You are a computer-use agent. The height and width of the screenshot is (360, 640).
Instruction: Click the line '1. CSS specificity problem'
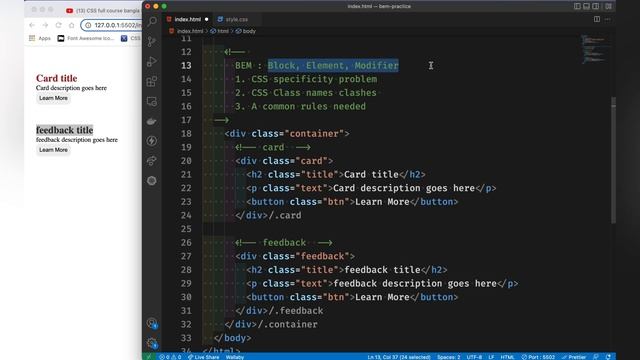[306, 79]
